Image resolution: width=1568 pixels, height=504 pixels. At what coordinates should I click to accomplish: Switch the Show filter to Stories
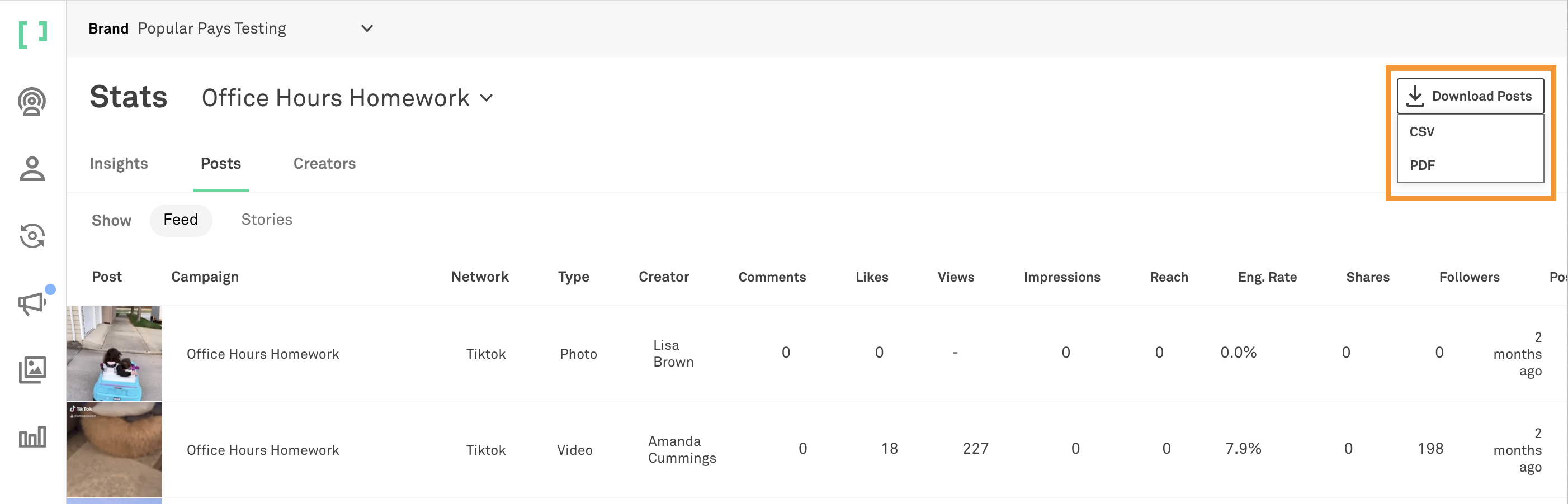(267, 220)
